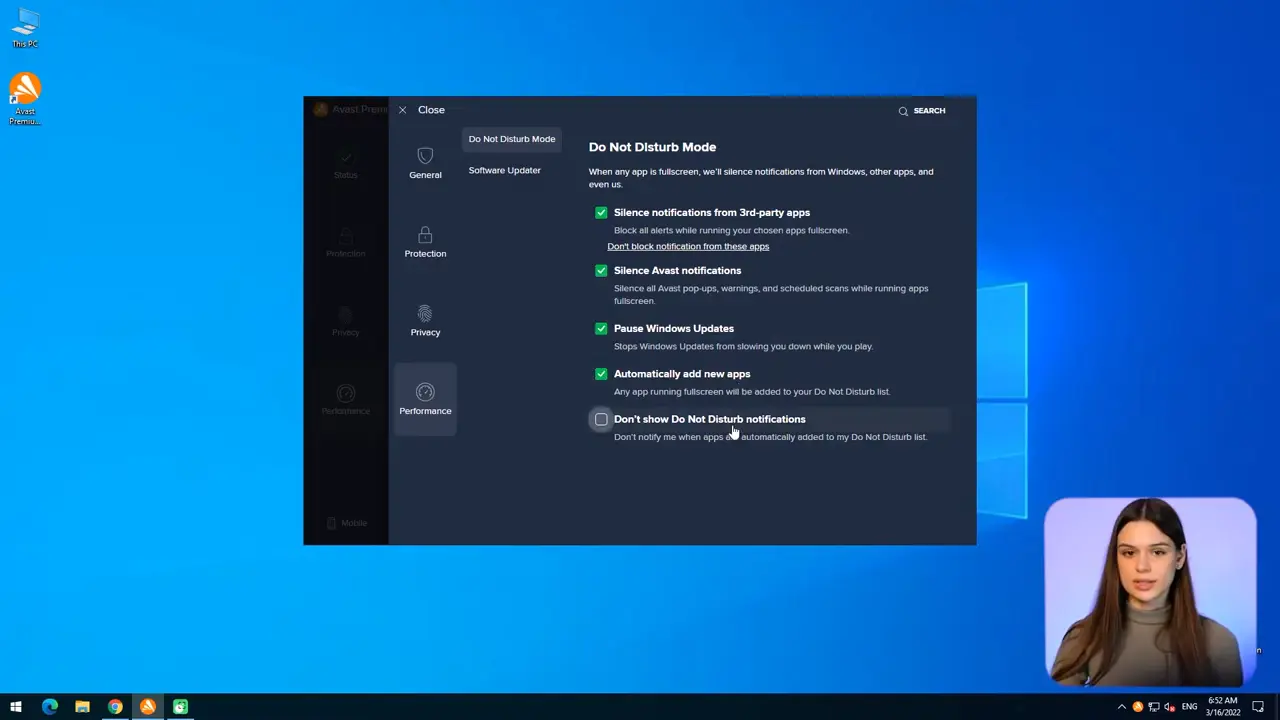Open the Avast tray icon
Viewport: 1280px width, 720px height.
pyautogui.click(x=1137, y=707)
